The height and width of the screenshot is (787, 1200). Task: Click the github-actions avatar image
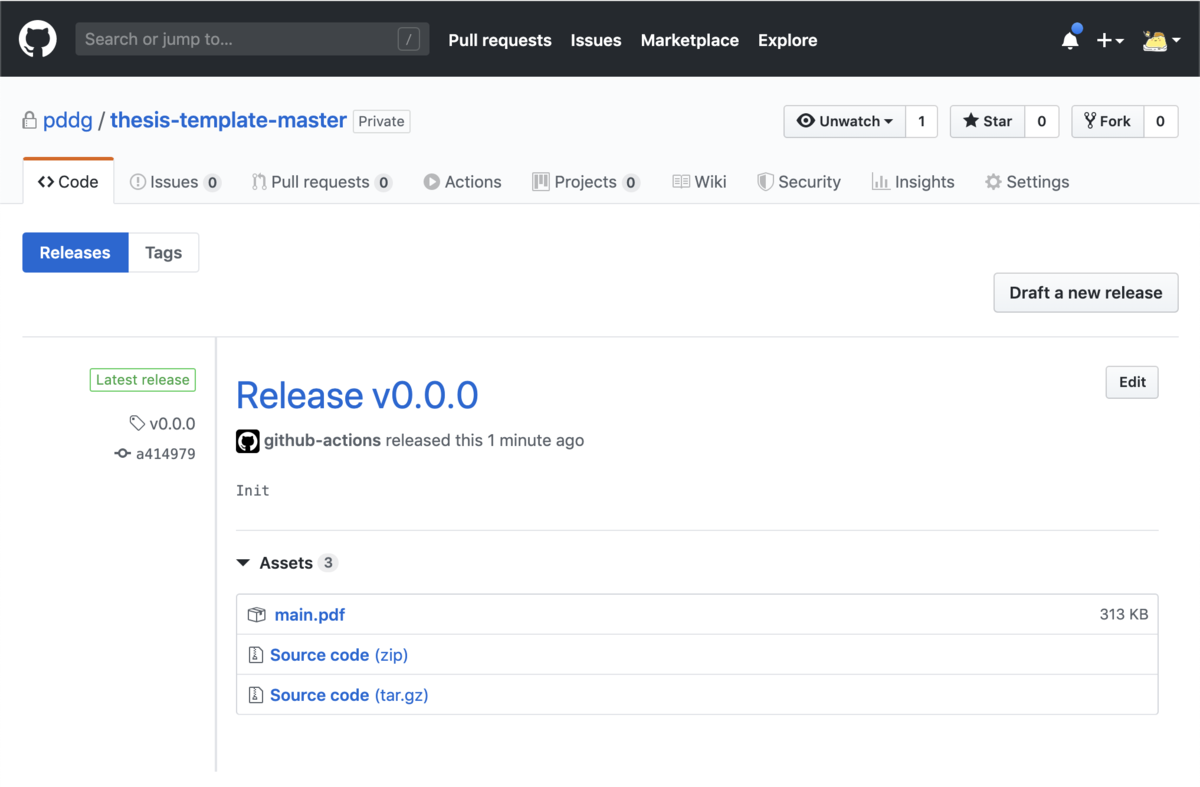pyautogui.click(x=248, y=441)
